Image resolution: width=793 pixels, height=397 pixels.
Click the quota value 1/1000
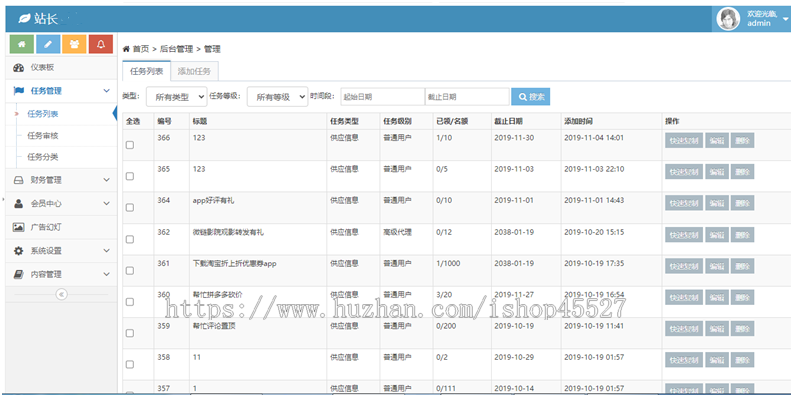tap(449, 263)
